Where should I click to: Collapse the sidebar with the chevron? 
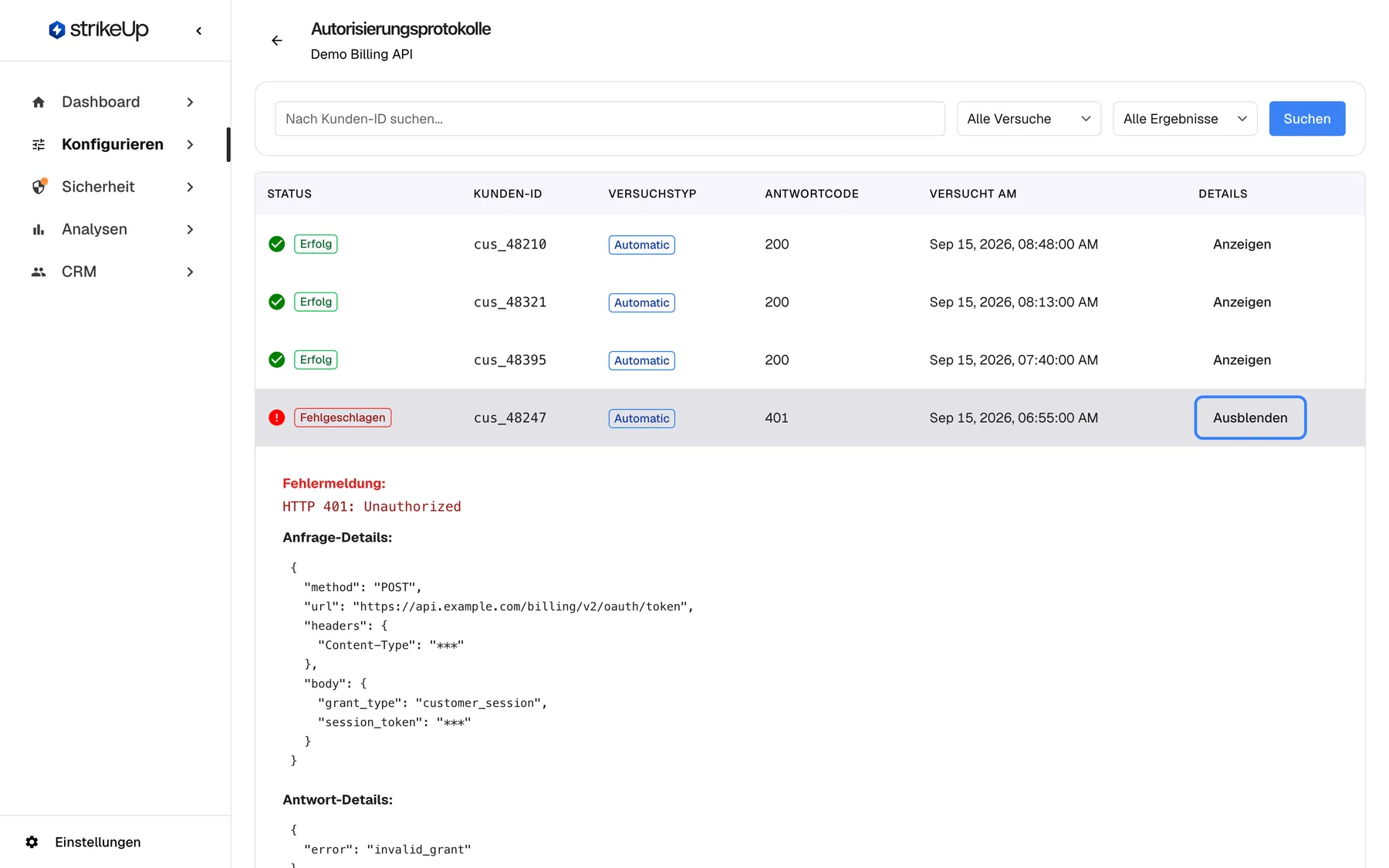[x=199, y=31]
